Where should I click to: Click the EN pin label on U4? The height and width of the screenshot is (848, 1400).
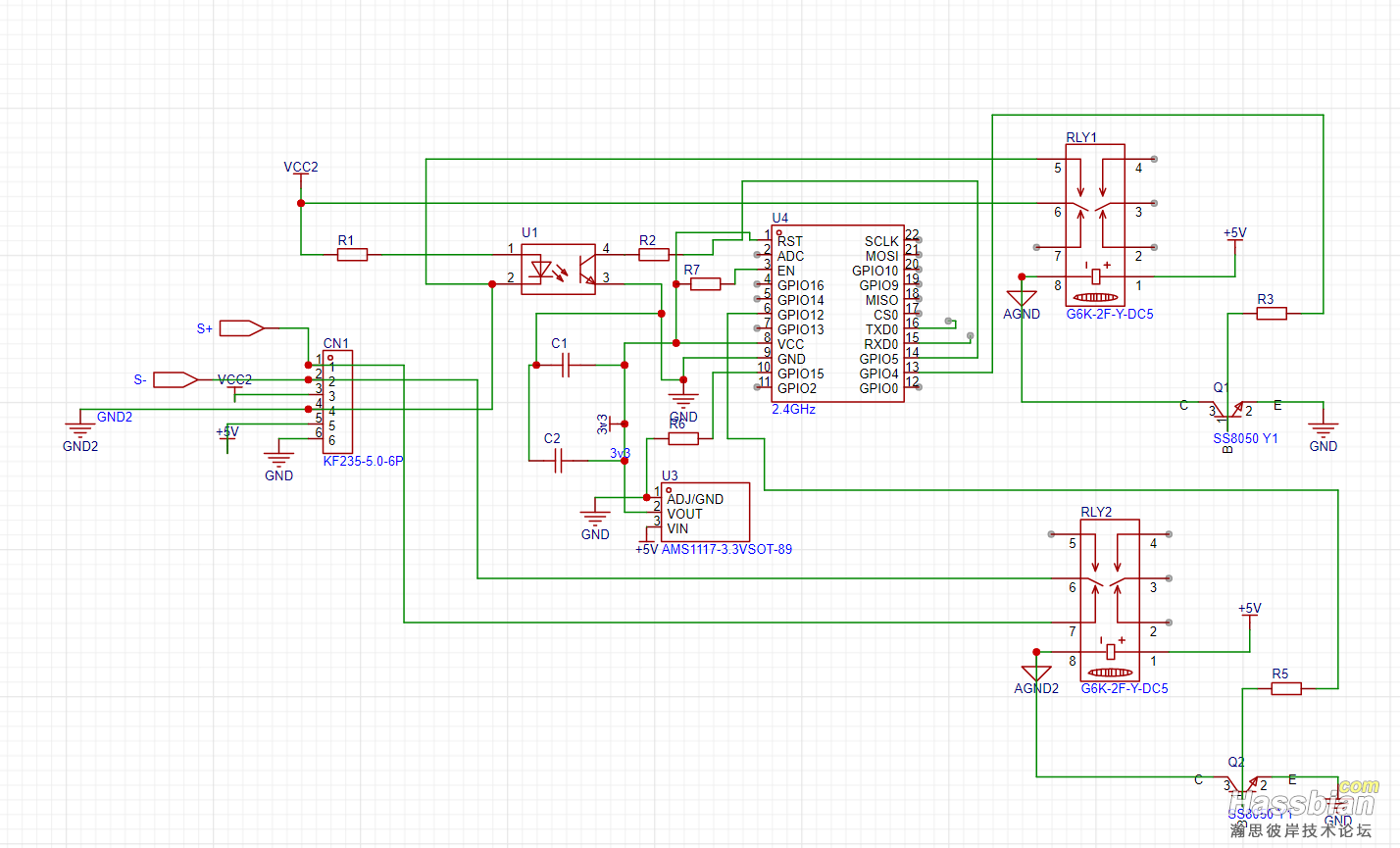point(786,271)
